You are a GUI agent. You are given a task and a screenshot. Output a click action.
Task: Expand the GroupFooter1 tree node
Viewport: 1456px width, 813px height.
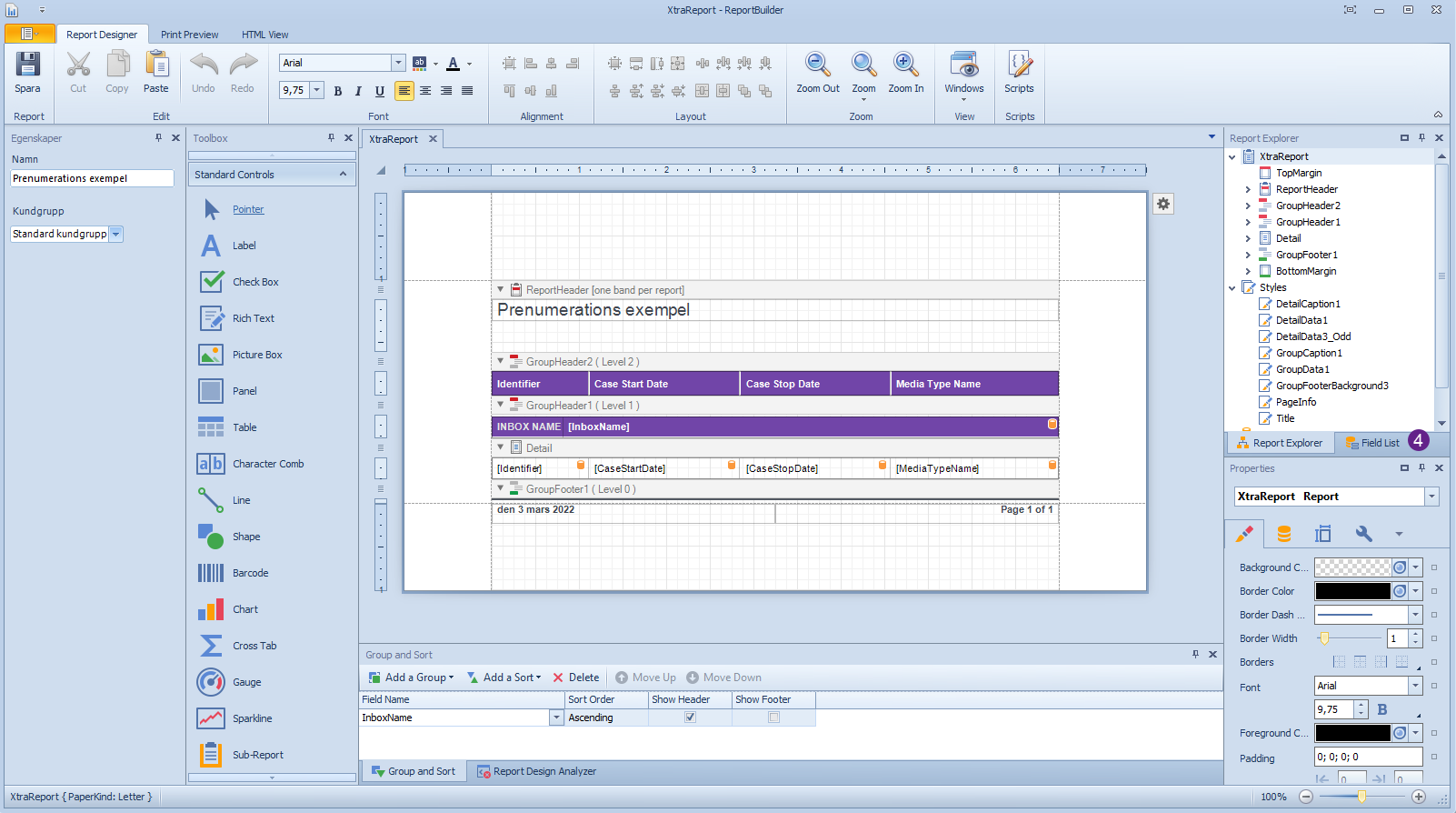pos(1248,255)
